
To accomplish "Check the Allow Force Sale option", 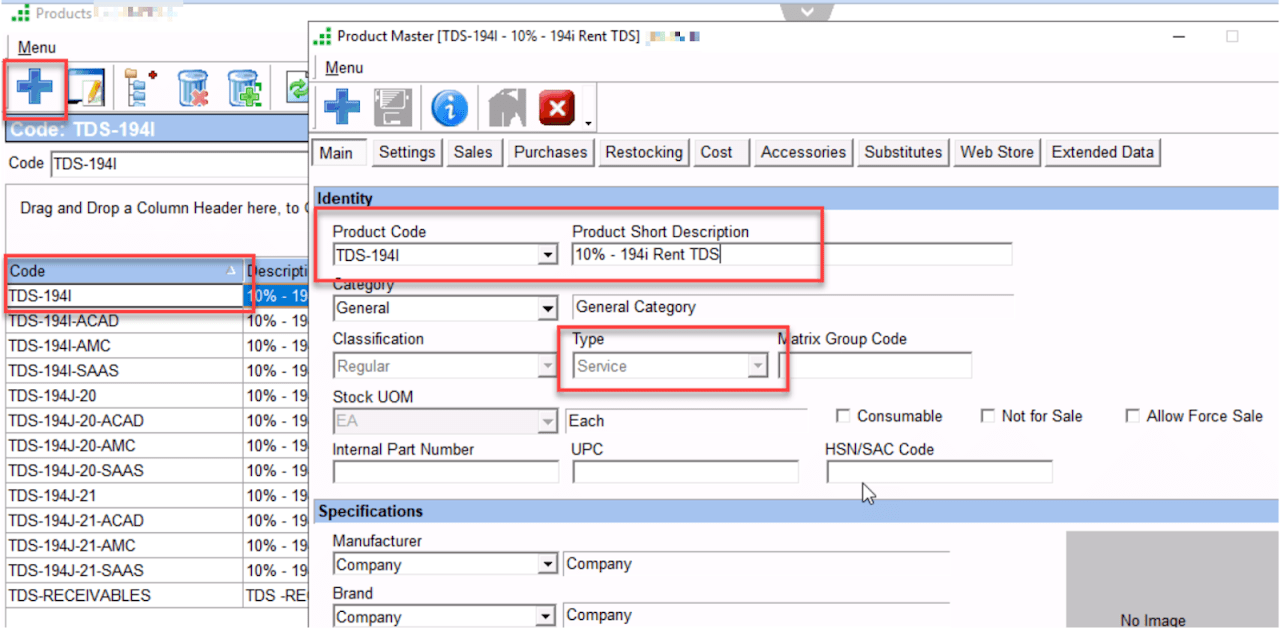I will click(1132, 416).
